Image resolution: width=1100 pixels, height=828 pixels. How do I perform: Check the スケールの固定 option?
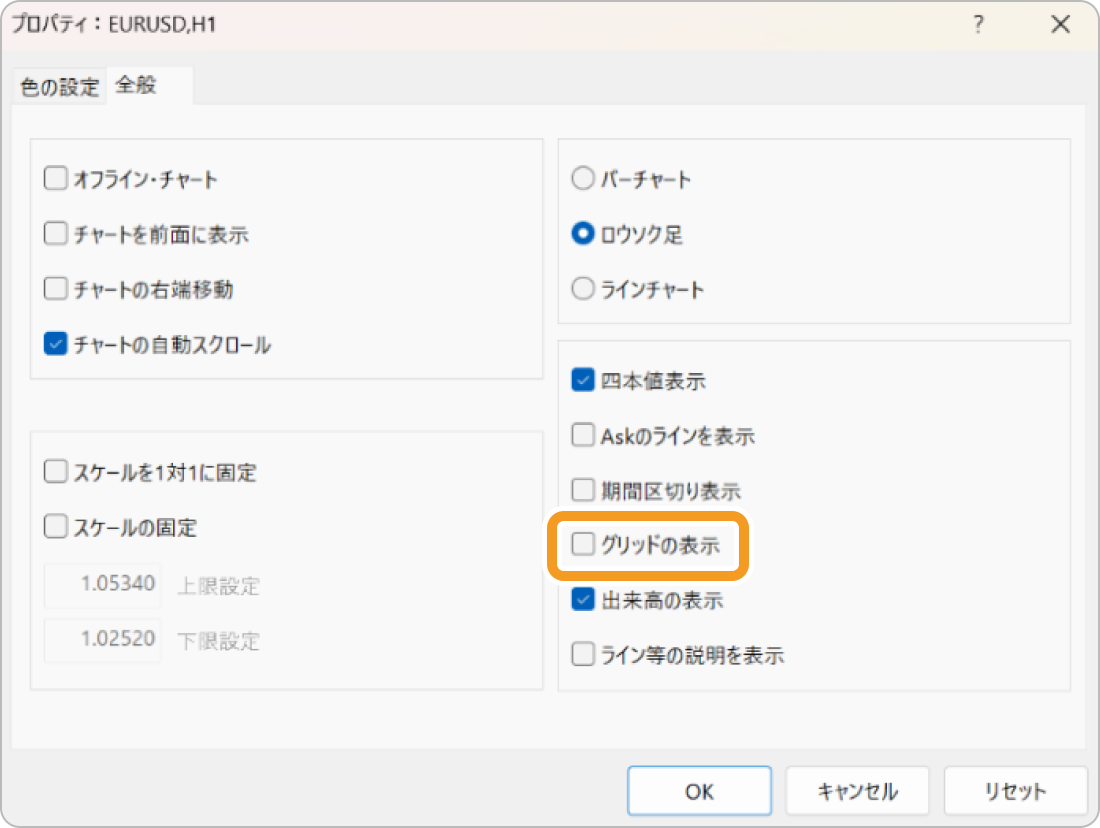point(55,526)
